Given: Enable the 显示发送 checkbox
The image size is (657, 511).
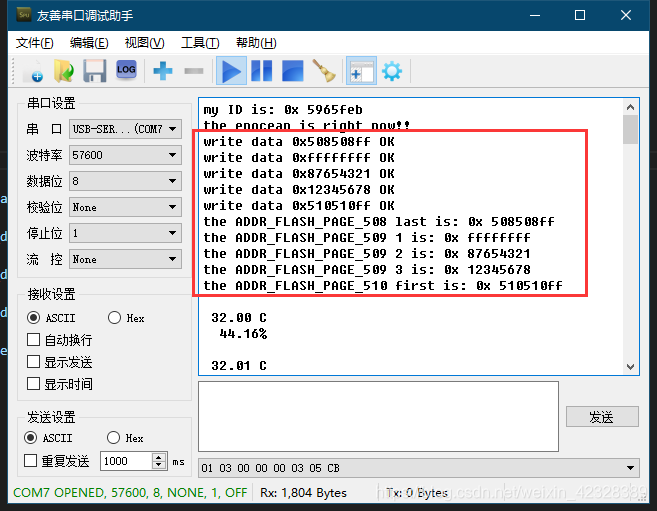Looking at the screenshot, I should point(34,362).
